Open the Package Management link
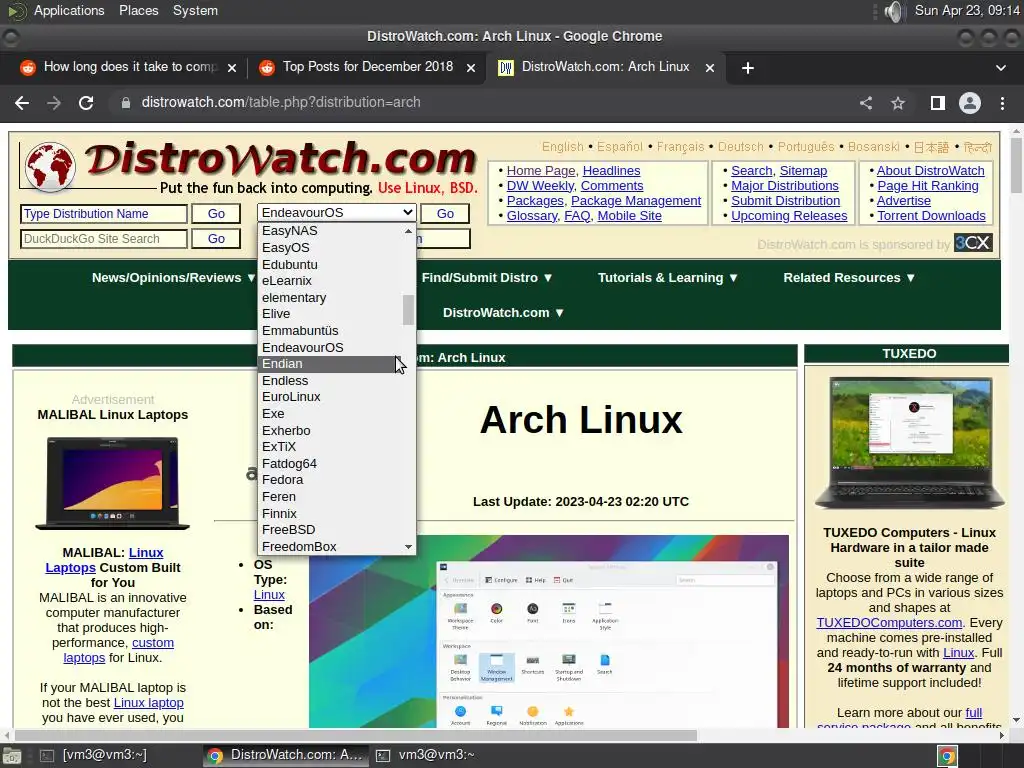 click(636, 200)
